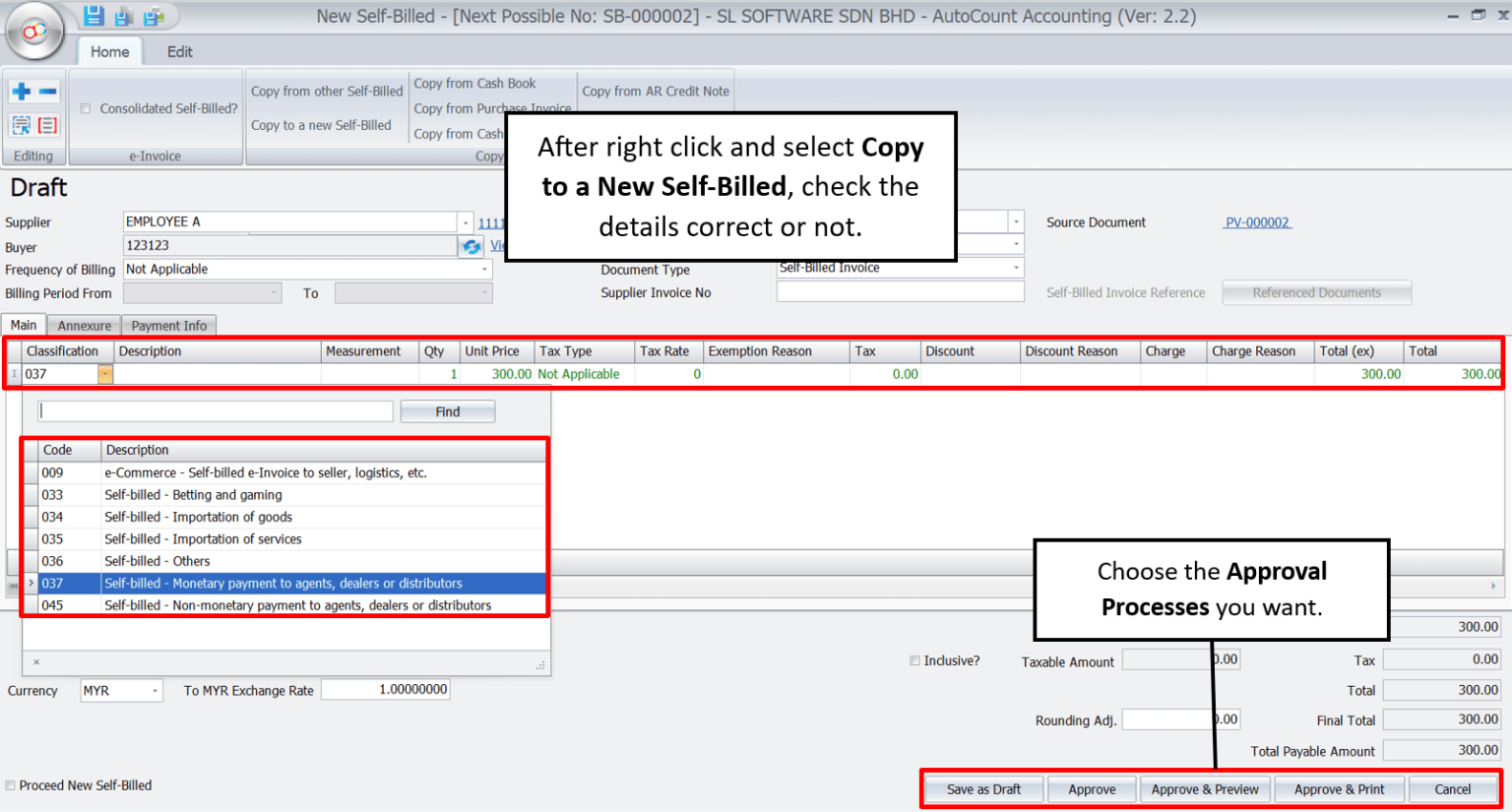This screenshot has width=1512, height=812.
Task: Open the Supplier dropdown arrow
Action: pos(465,222)
